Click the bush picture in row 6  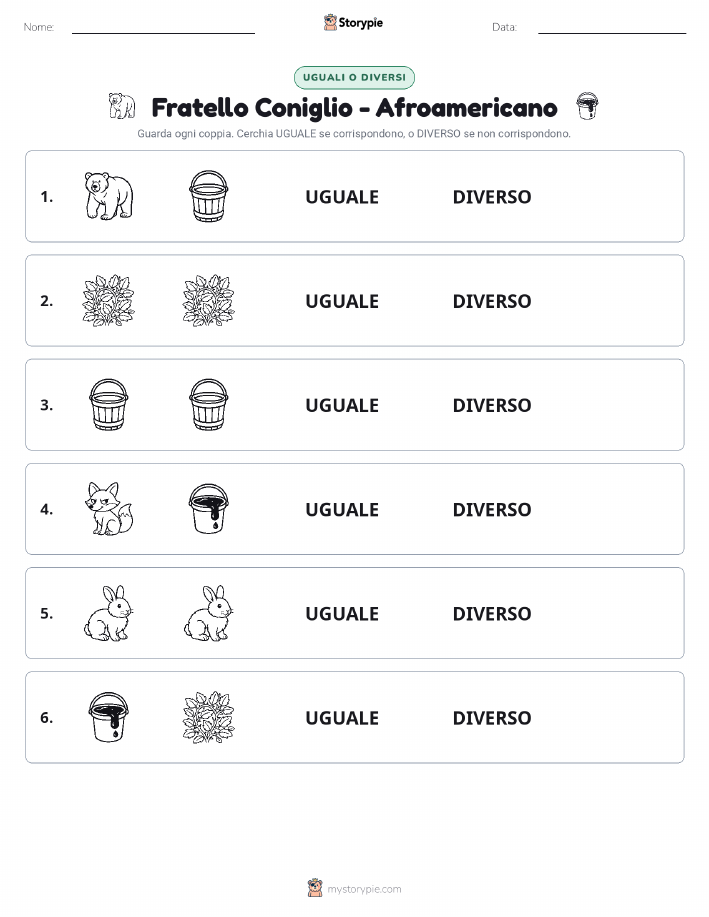(209, 717)
